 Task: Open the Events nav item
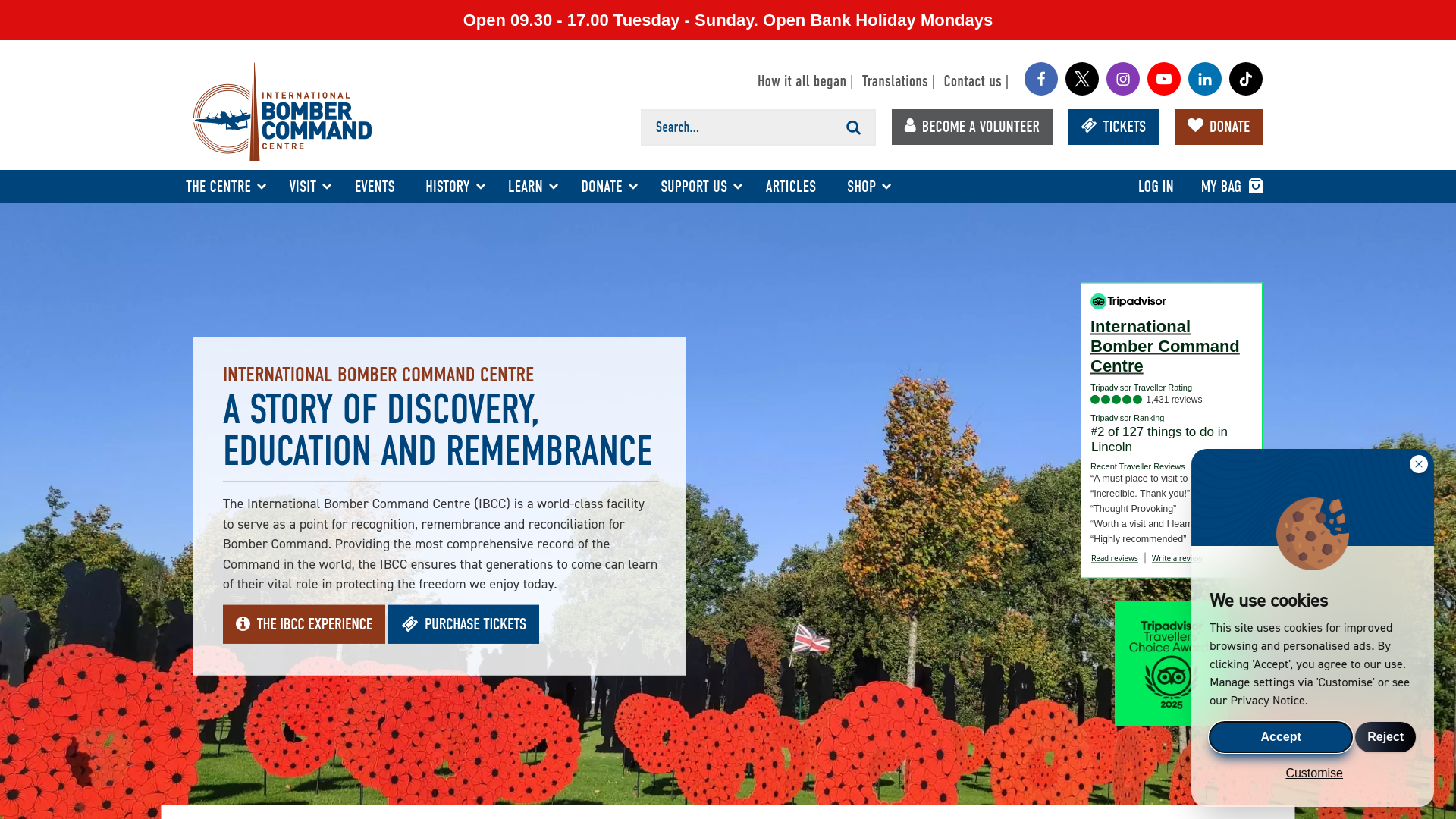pos(375,187)
